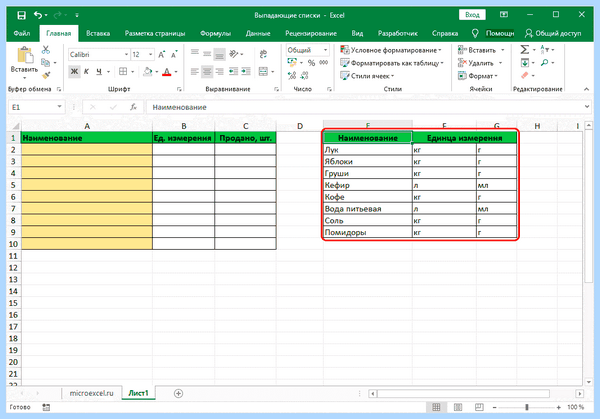Switch to the Рецензирование tab
This screenshot has height=419, width=600.
coord(311,33)
